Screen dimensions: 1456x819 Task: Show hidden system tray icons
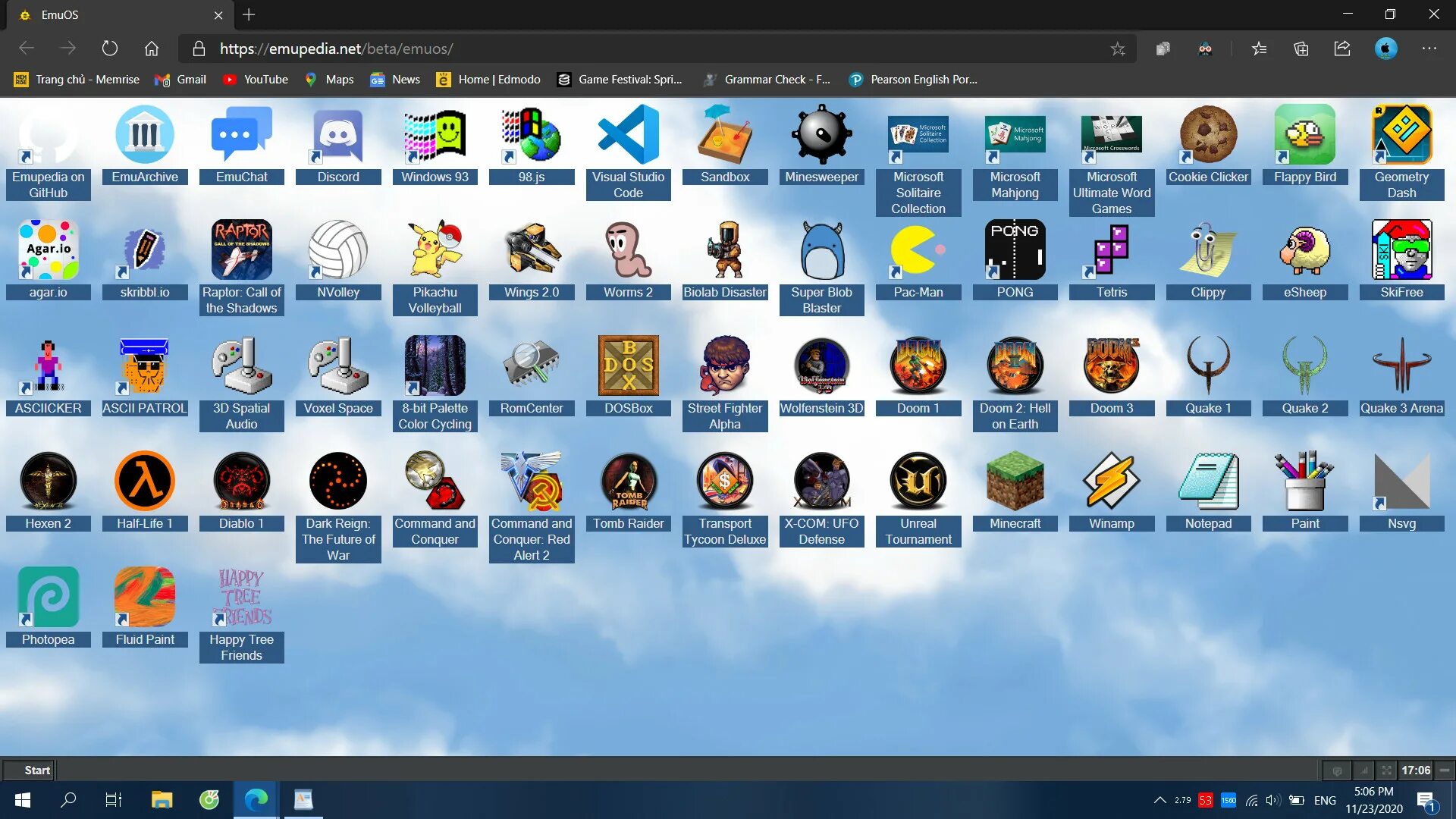[x=1159, y=800]
